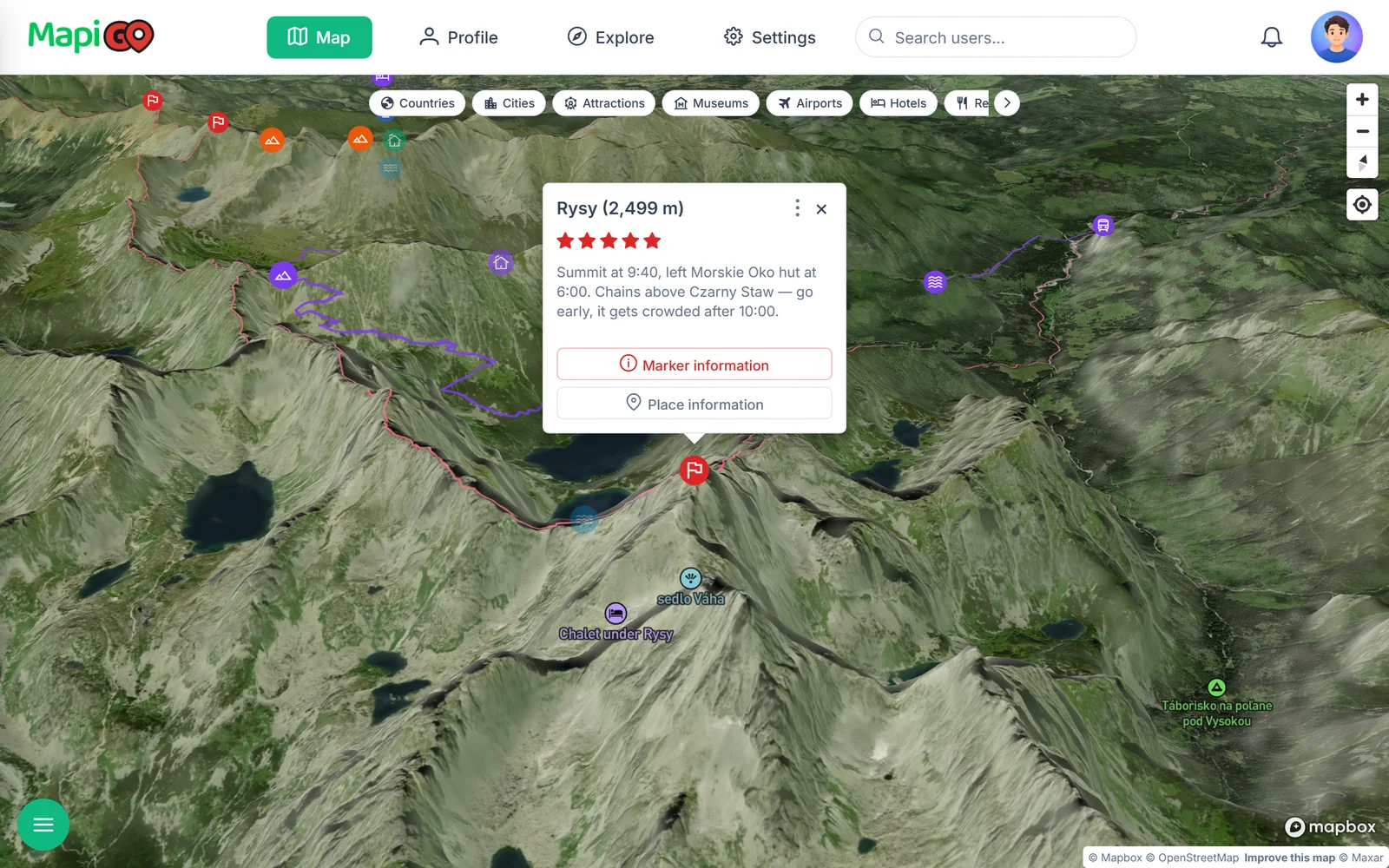Image resolution: width=1389 pixels, height=868 pixels.
Task: Open the green hamburger menu button
Action: [x=43, y=825]
